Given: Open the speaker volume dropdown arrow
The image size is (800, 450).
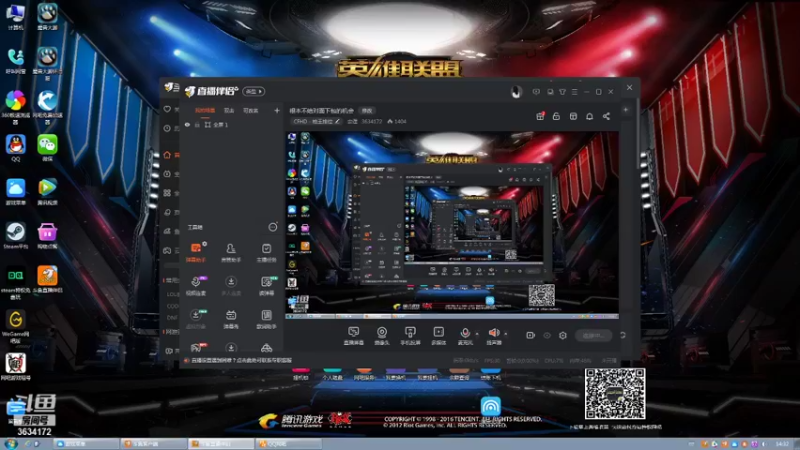Looking at the screenshot, I should pos(506,334).
